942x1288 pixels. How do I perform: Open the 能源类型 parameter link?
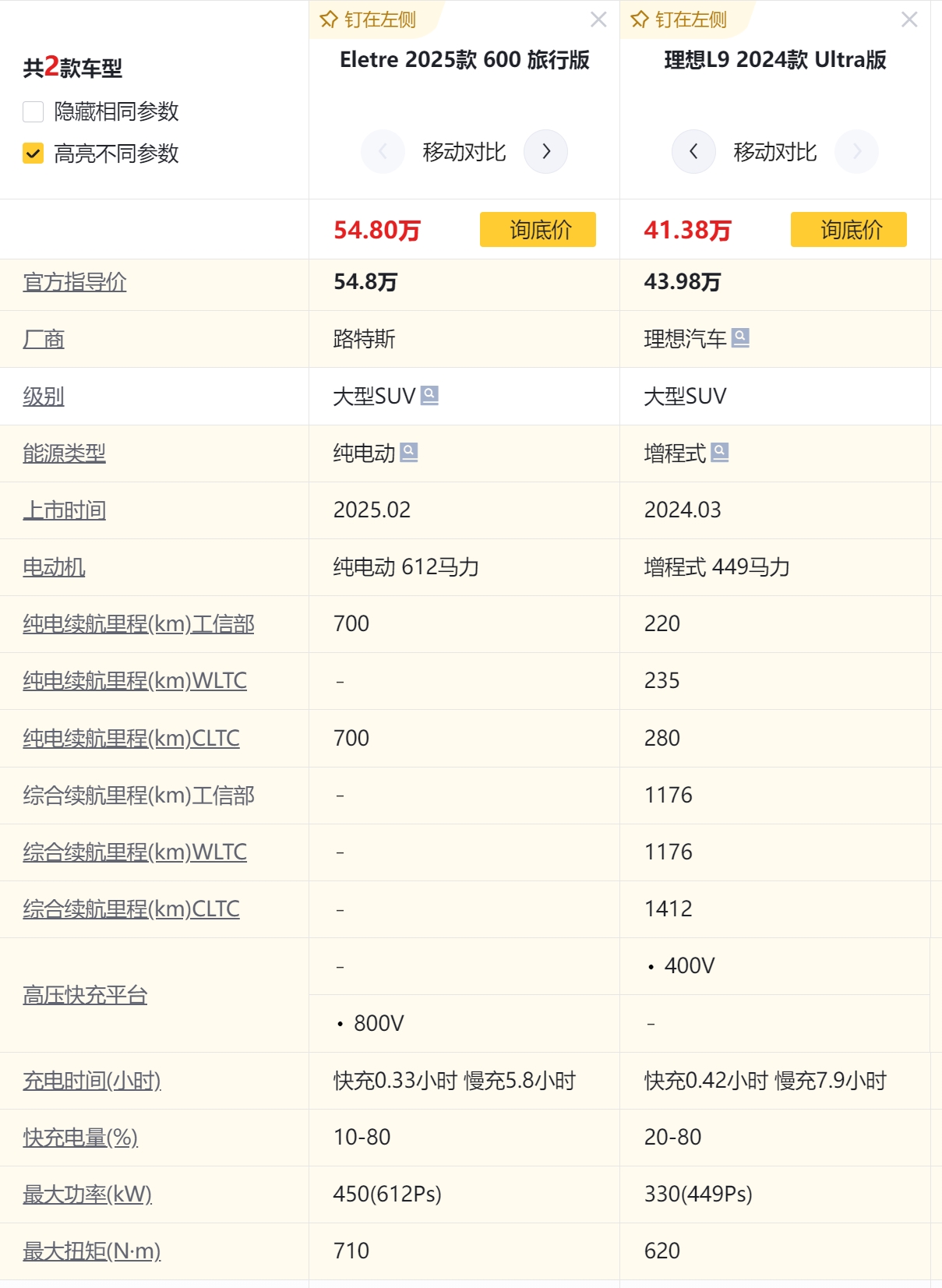click(64, 453)
